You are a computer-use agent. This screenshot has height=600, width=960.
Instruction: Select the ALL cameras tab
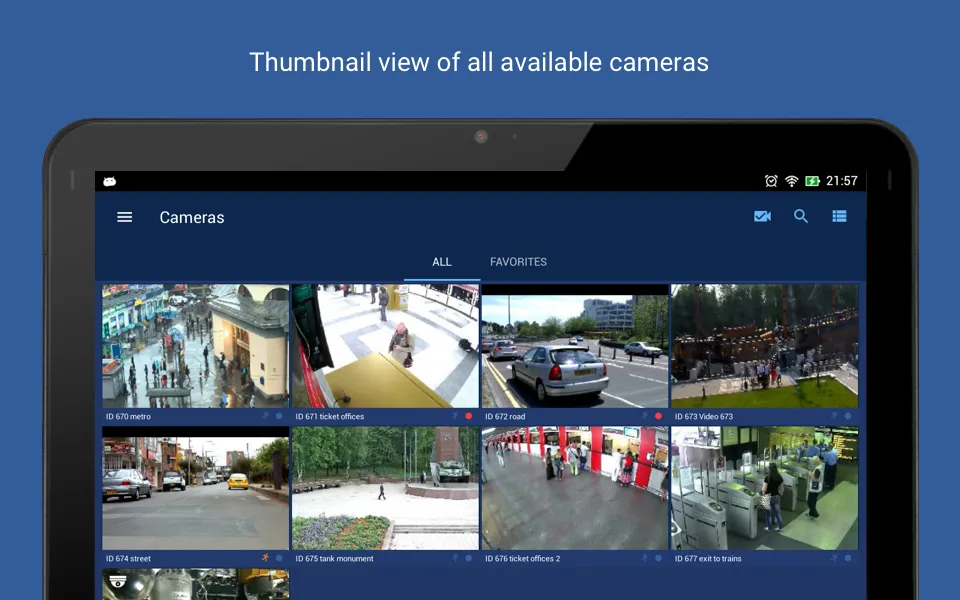click(x=442, y=262)
